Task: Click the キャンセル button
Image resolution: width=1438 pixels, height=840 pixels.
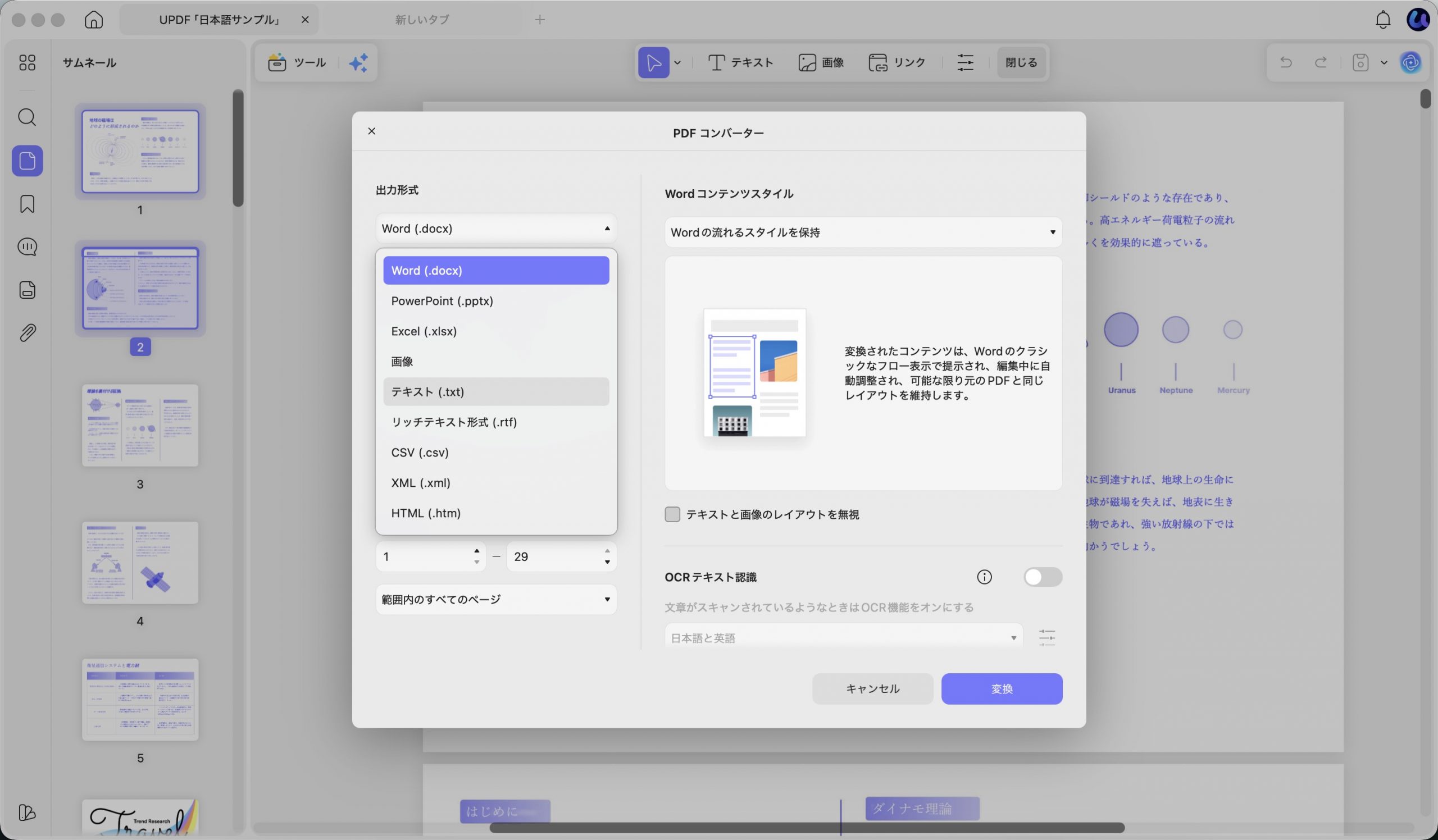Action: click(x=872, y=689)
